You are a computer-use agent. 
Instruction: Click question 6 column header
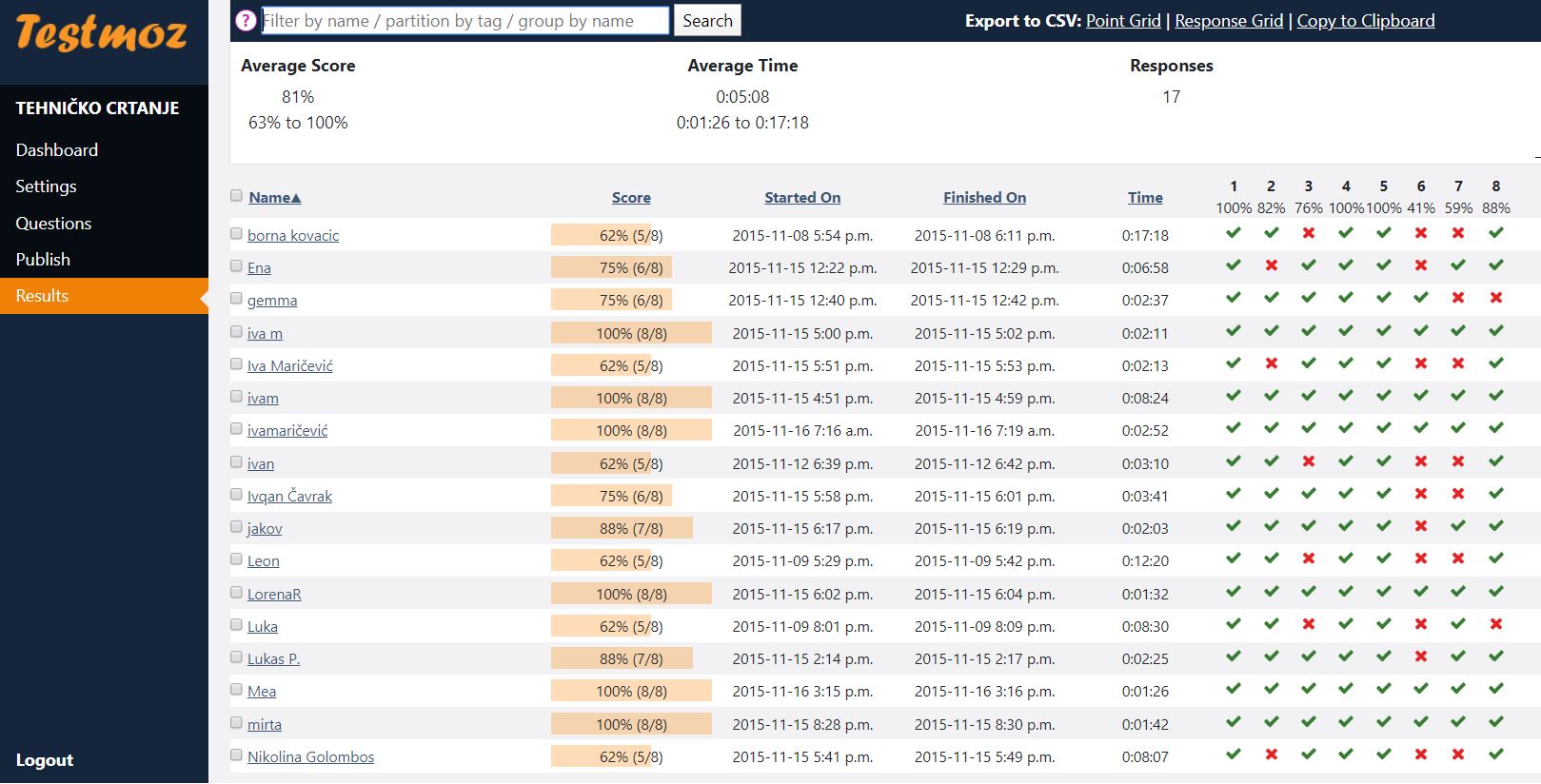[x=1421, y=186]
